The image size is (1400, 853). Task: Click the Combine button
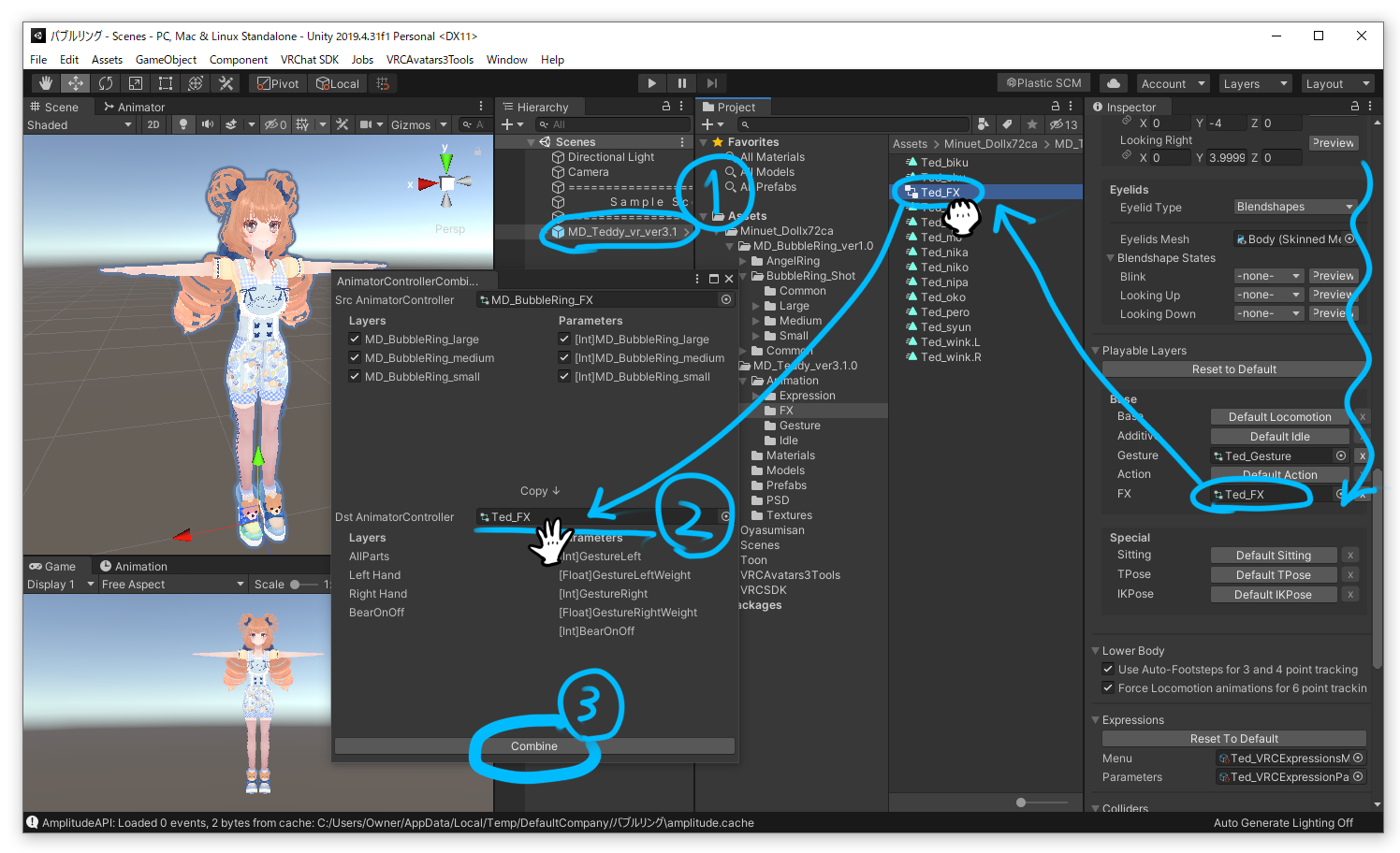[534, 746]
